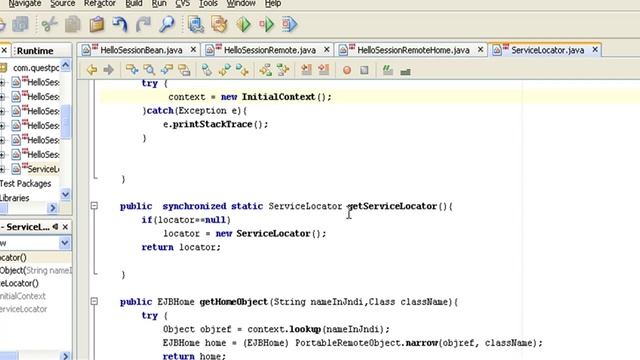Image resolution: width=640 pixels, height=360 pixels.
Task: Go back in editor history
Action: (91, 70)
